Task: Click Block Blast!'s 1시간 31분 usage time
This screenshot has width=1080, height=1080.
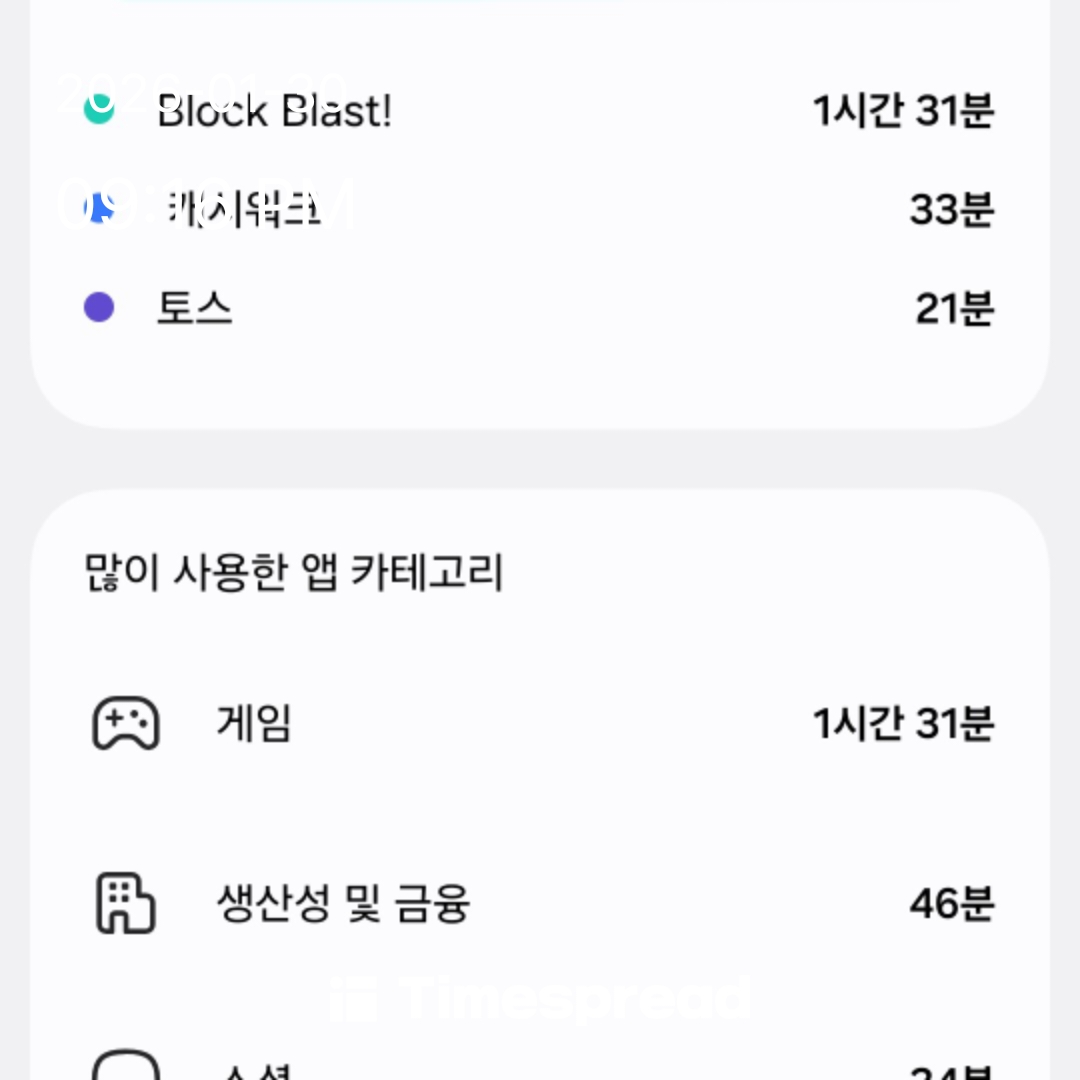Action: [x=903, y=111]
